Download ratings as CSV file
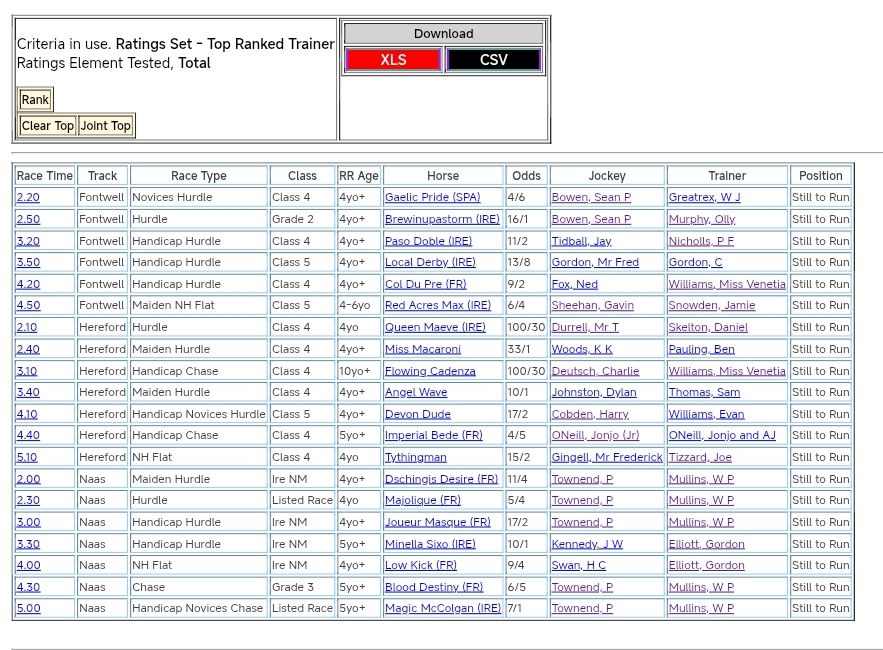883x650 pixels. (493, 60)
